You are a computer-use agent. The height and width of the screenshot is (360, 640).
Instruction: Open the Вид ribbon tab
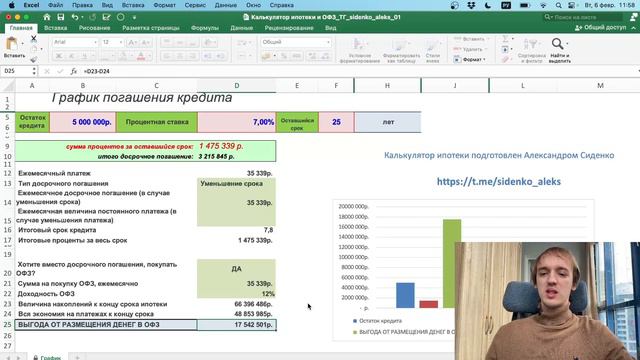click(331, 28)
